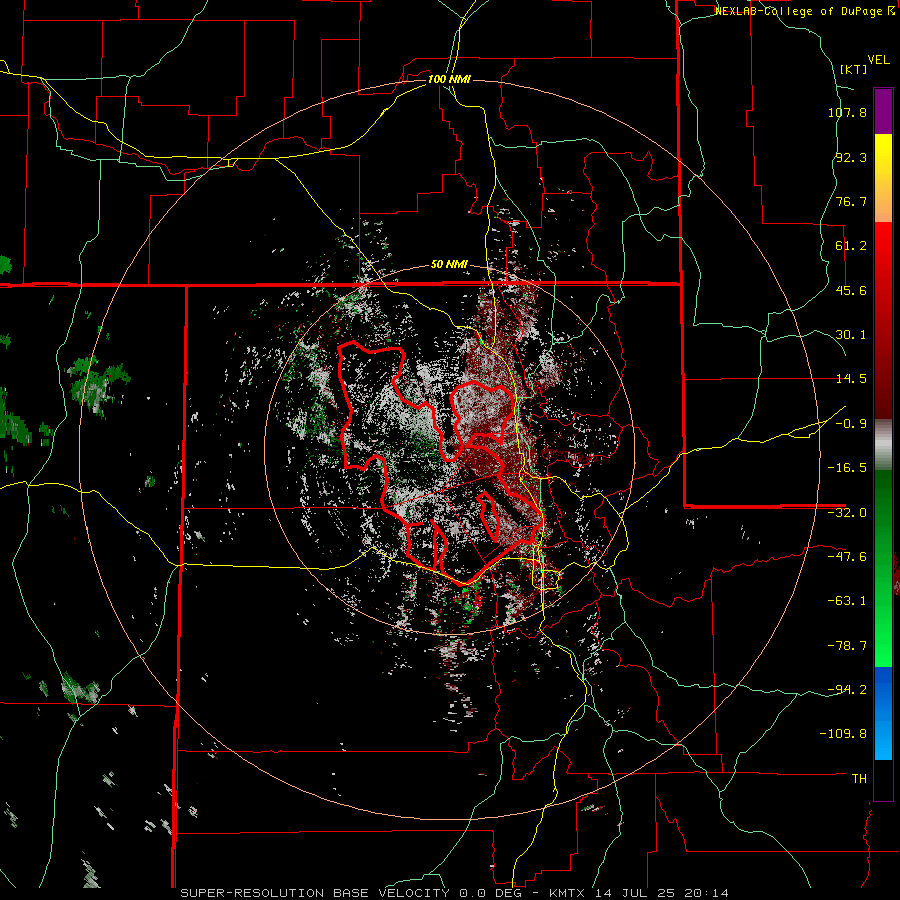Click the -63.1 velocity scale value
900x900 pixels.
(847, 601)
